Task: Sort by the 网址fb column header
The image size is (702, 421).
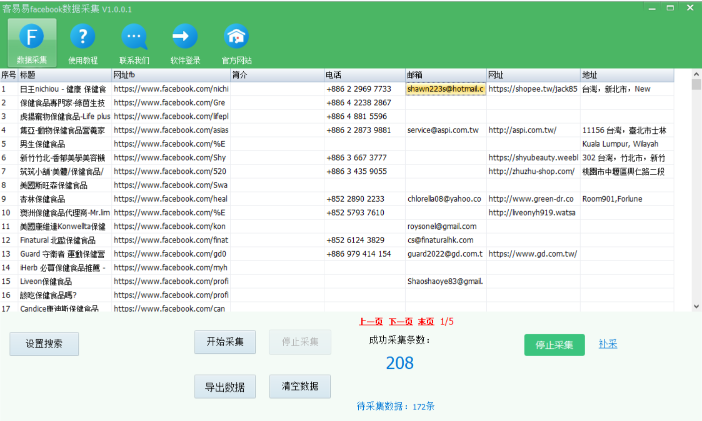Action: tap(171, 75)
